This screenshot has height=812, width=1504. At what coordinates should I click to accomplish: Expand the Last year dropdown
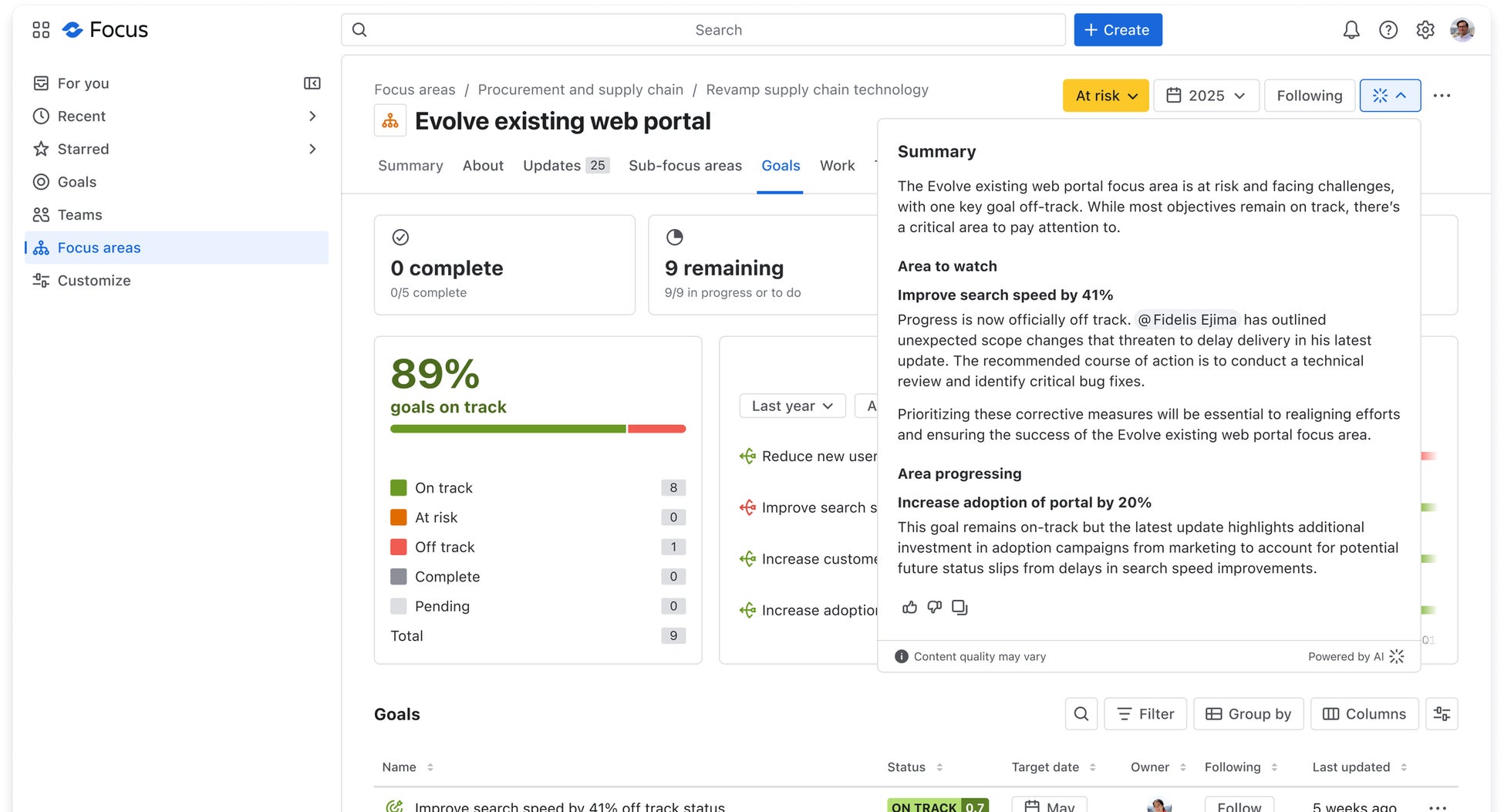click(x=792, y=406)
